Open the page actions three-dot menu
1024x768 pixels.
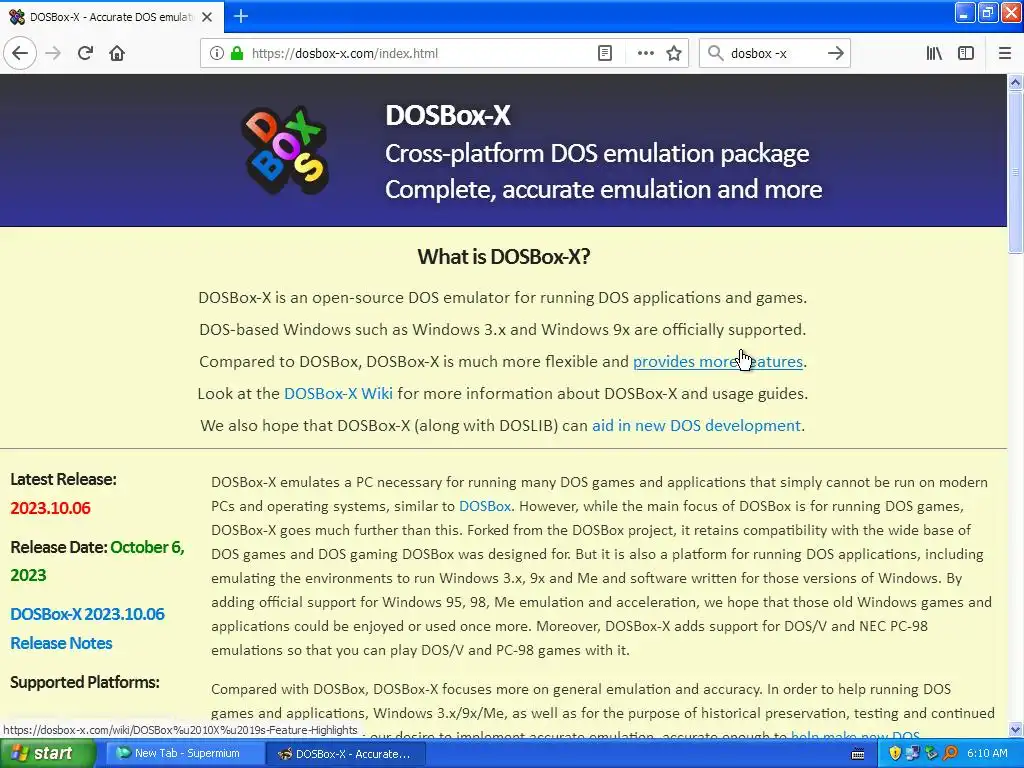[x=645, y=53]
